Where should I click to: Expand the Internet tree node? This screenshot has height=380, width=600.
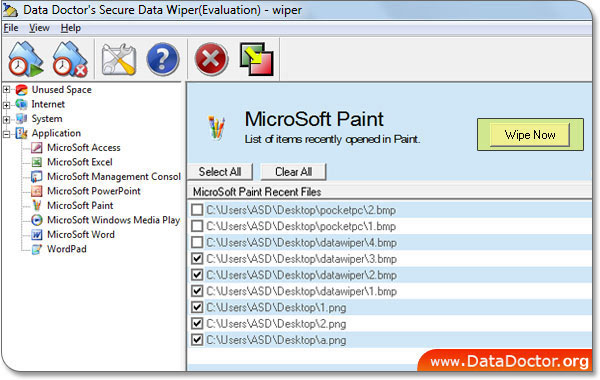tap(7, 104)
